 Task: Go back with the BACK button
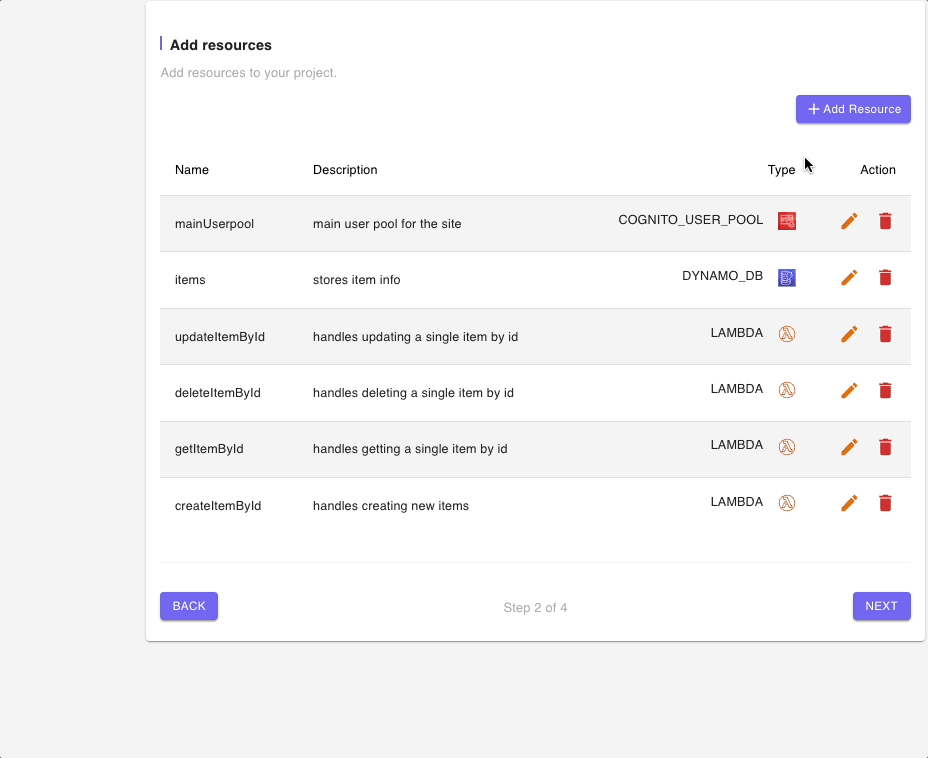(189, 606)
